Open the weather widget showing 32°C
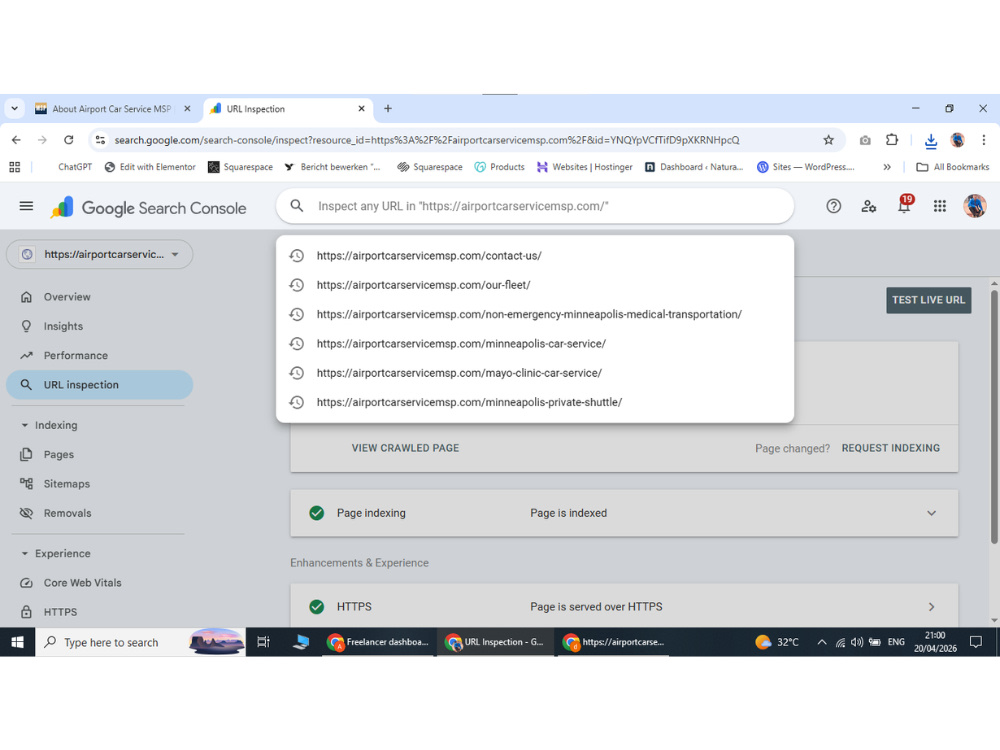This screenshot has height=750, width=1000. click(x=777, y=642)
